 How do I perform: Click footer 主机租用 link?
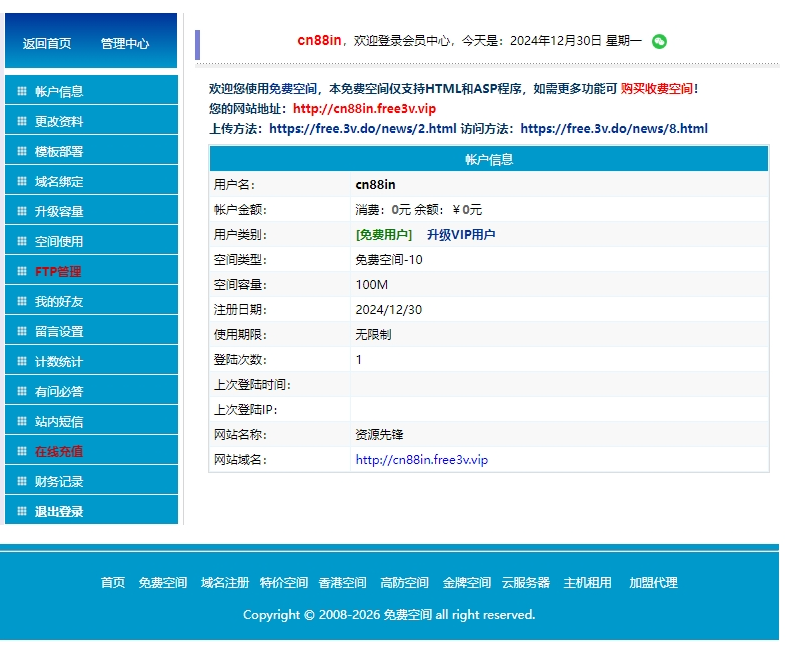point(587,582)
